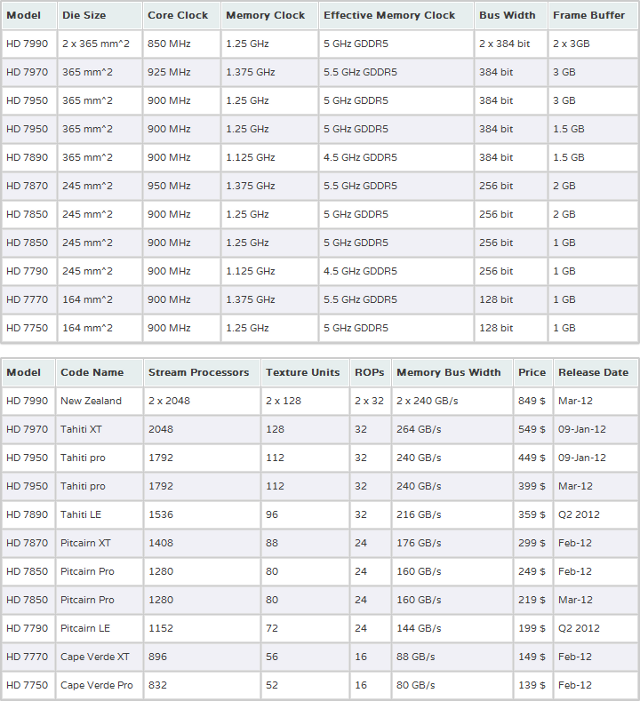Select the Core Clock header cell
The image size is (640, 701).
tap(181, 15)
